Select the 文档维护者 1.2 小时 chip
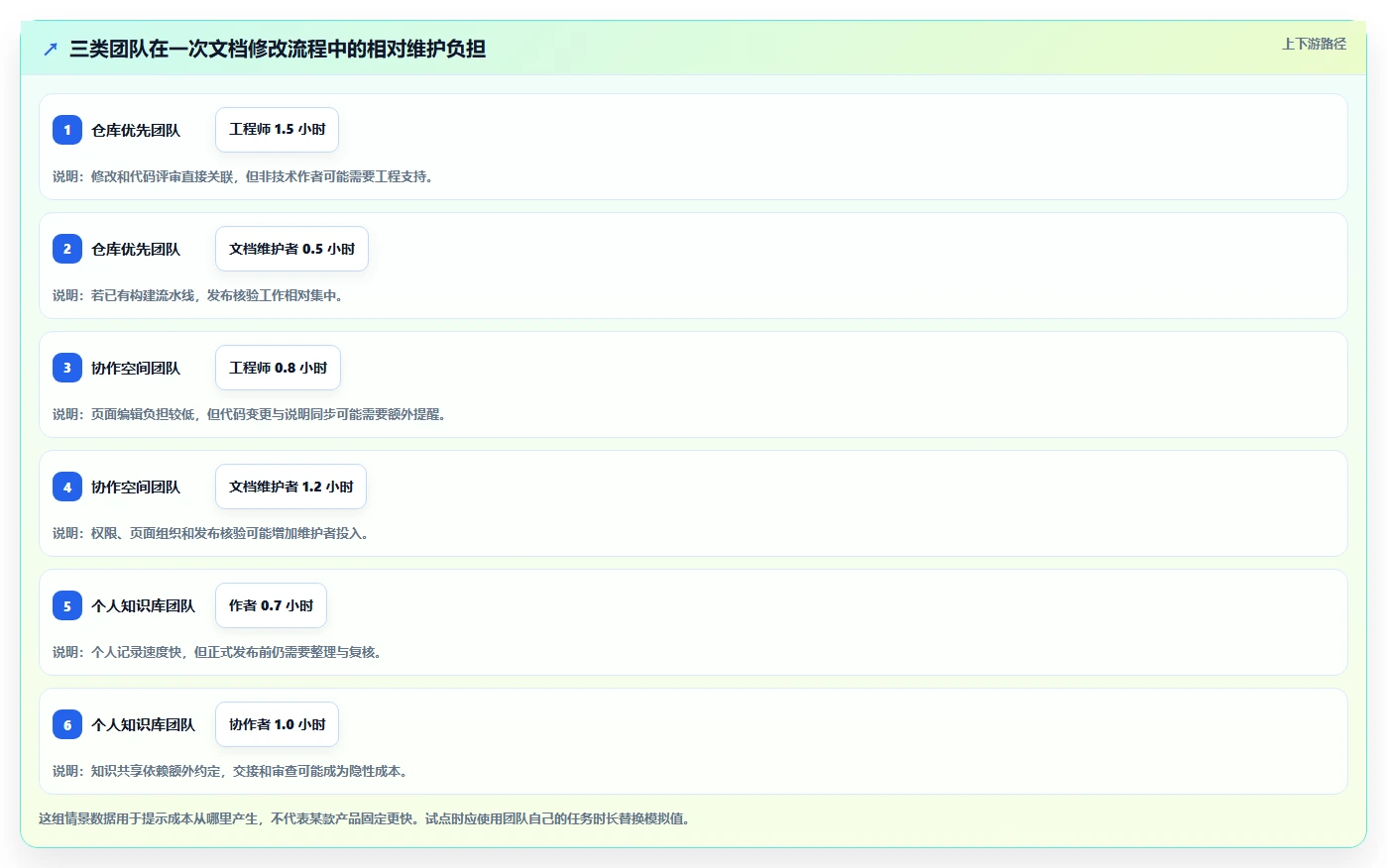The width and height of the screenshot is (1387, 868). (x=291, y=487)
